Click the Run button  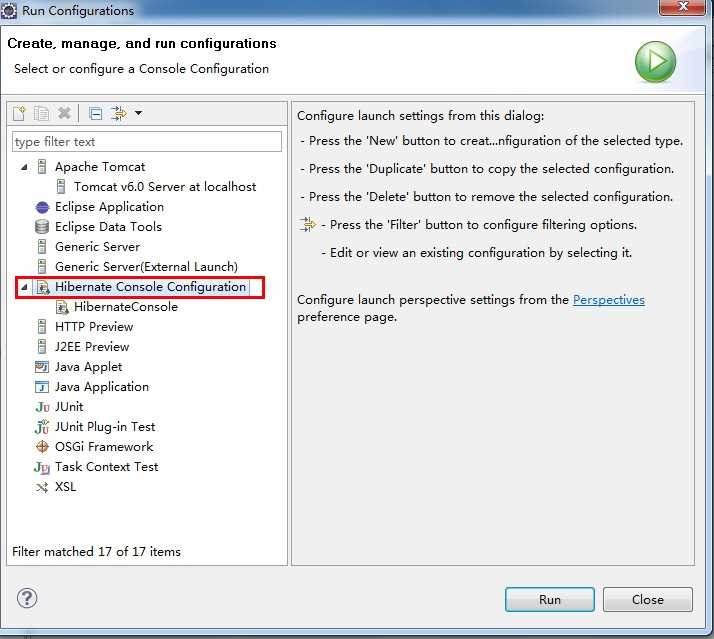(x=550, y=599)
